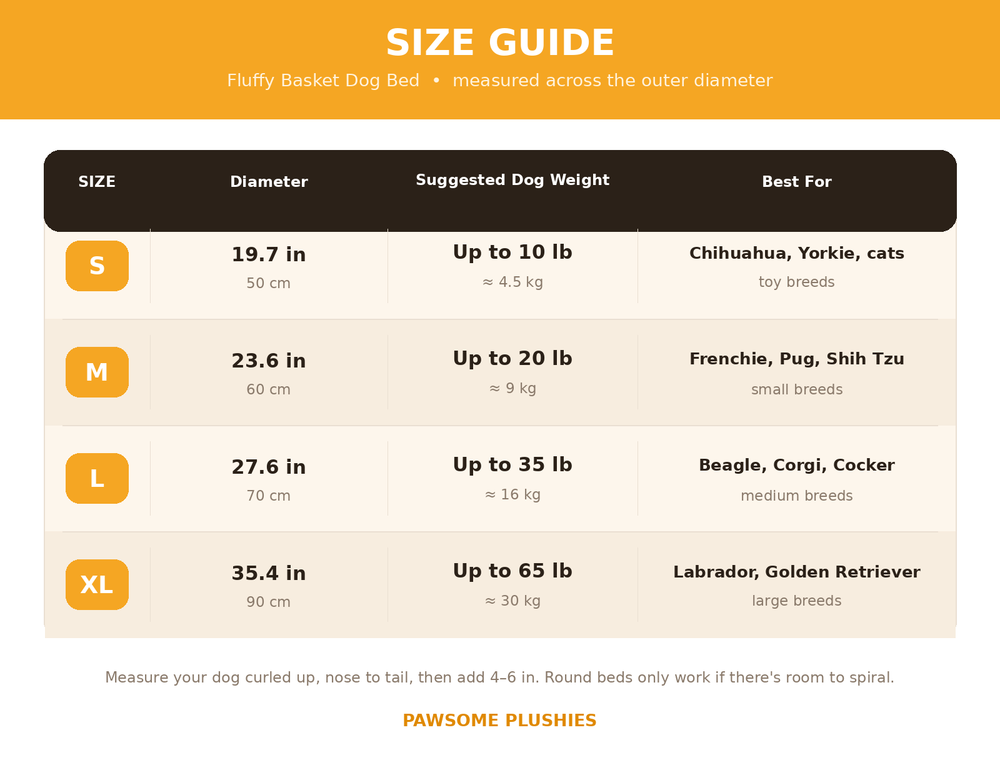
Task: Click the SIZE GUIDE title
Action: point(500,43)
